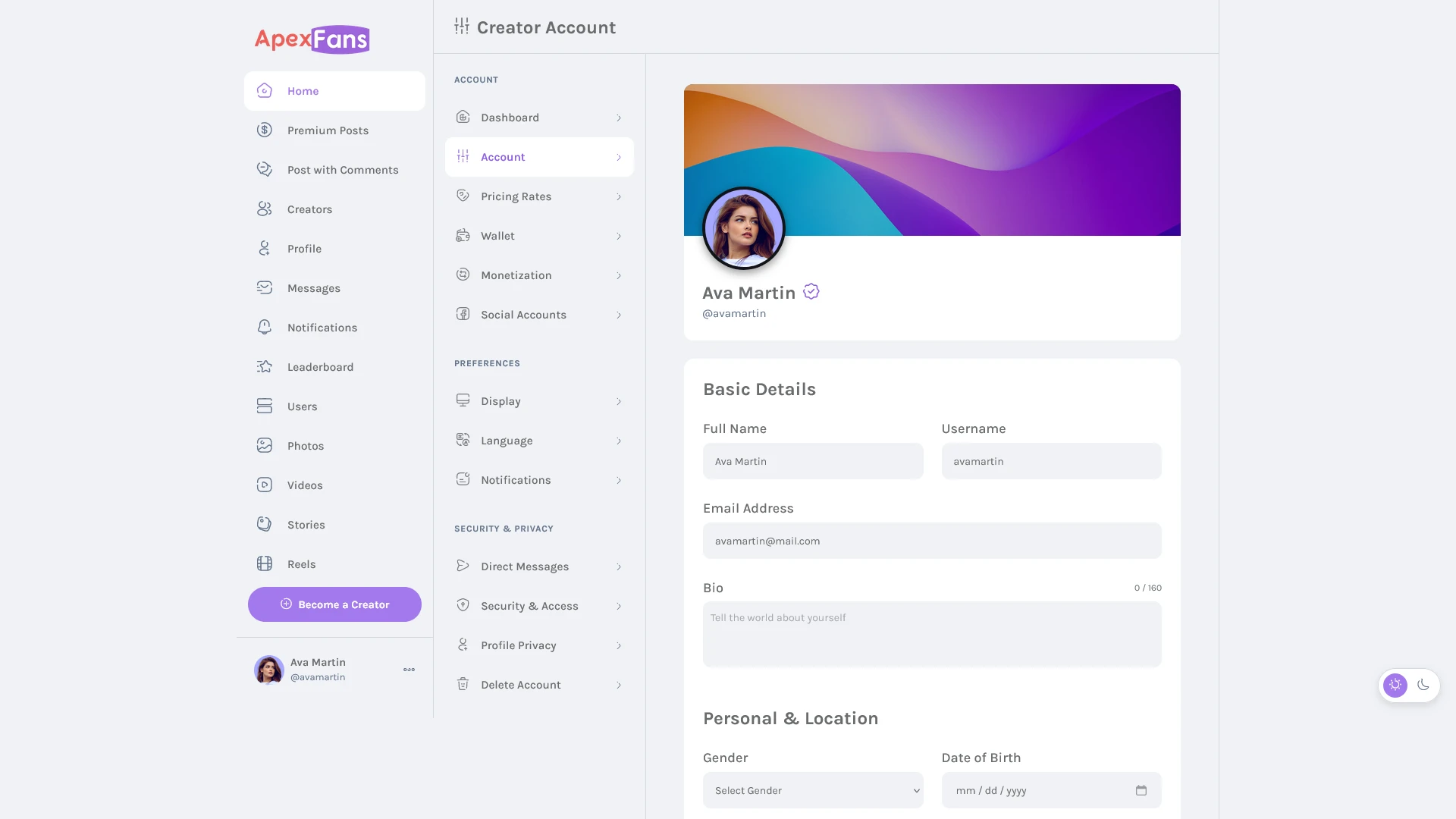Viewport: 1456px width, 819px height.
Task: Expand the Pricing Rates row chevron
Action: tap(619, 197)
